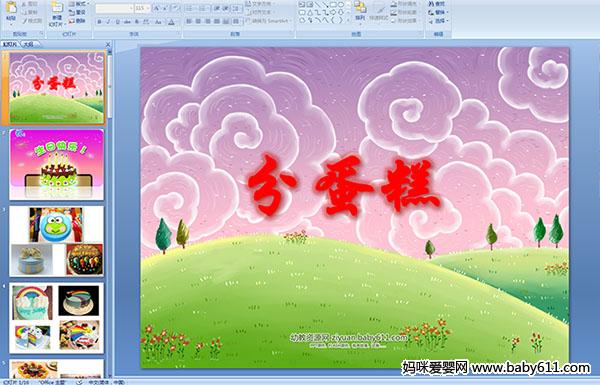The height and width of the screenshot is (385, 600).
Task: Click the Delete slide button
Action: 77,21
